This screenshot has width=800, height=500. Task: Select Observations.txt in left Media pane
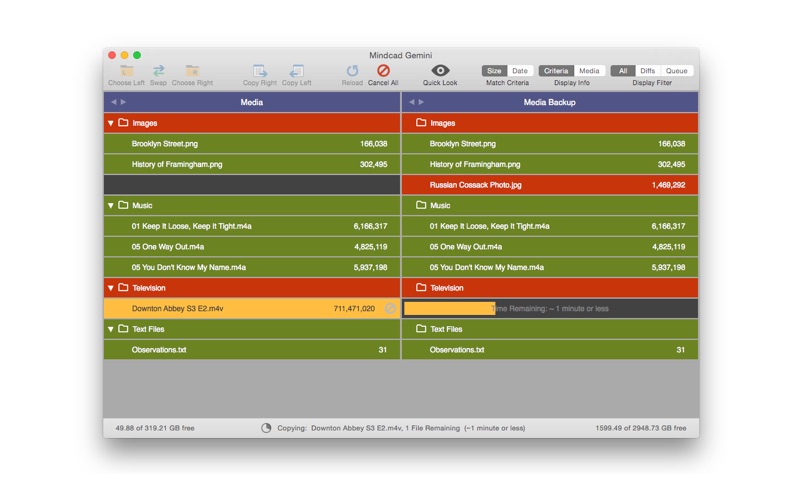pos(159,350)
